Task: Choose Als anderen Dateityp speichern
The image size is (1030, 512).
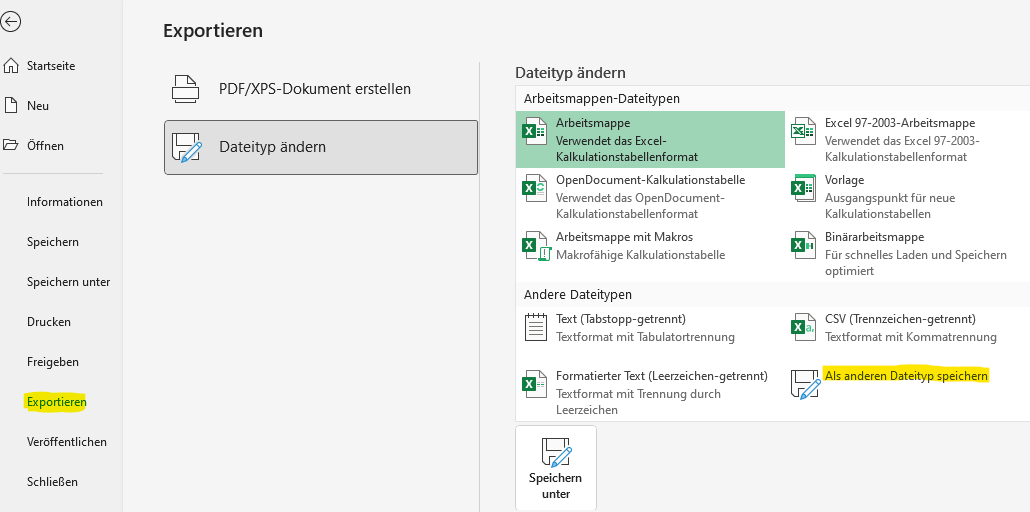Action: tap(906, 375)
